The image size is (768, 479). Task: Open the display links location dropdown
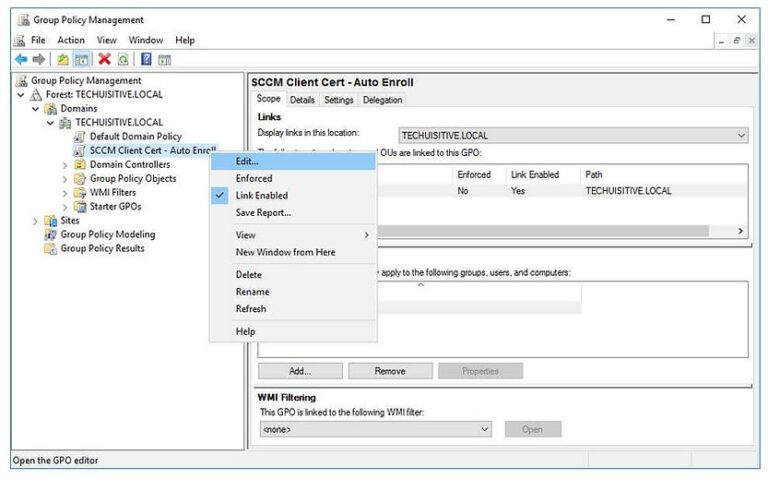[741, 135]
